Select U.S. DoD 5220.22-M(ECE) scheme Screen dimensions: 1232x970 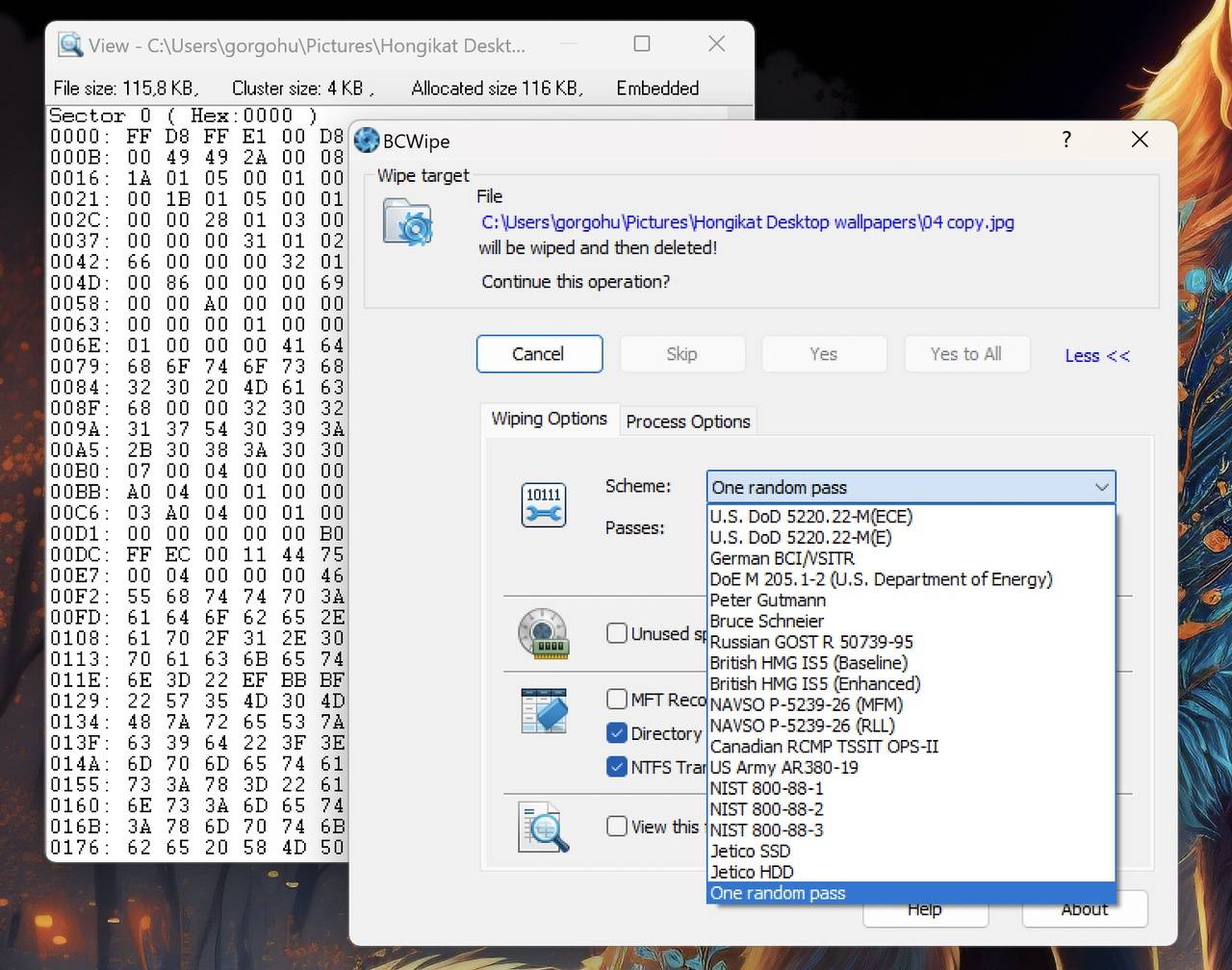coord(911,516)
